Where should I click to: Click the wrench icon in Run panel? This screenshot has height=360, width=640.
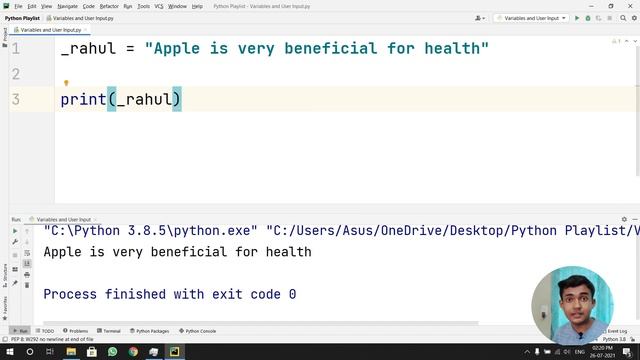15,242
